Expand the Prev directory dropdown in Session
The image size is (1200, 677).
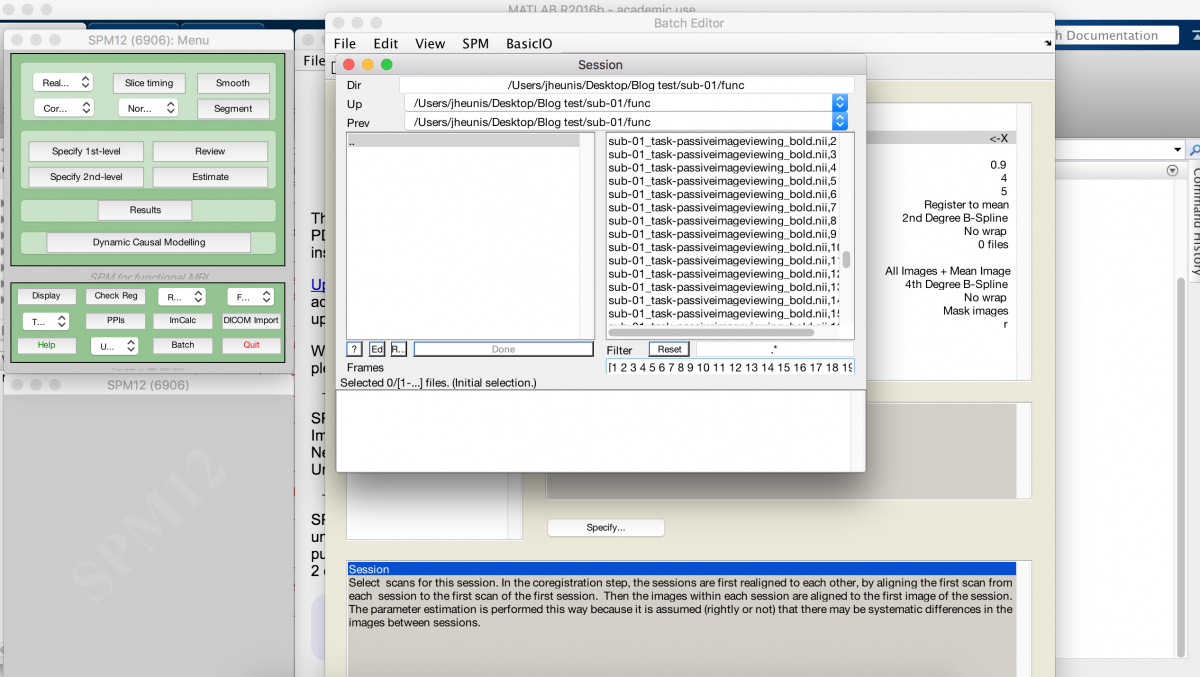(x=840, y=122)
